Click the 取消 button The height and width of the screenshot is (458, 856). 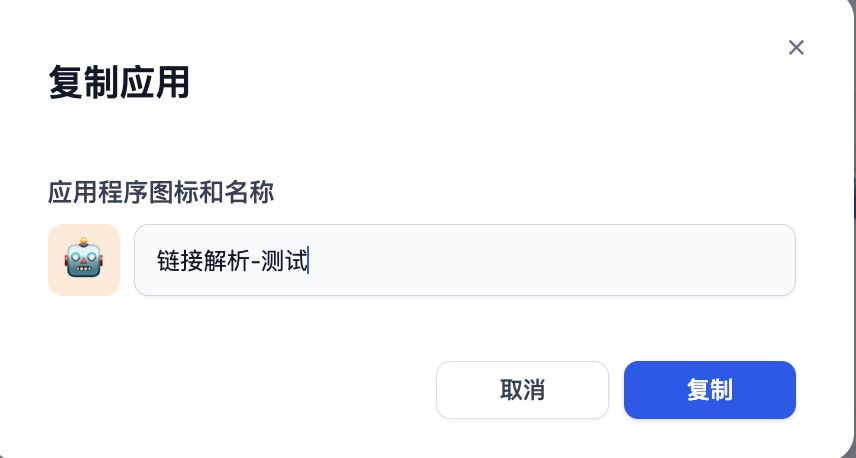click(x=522, y=390)
